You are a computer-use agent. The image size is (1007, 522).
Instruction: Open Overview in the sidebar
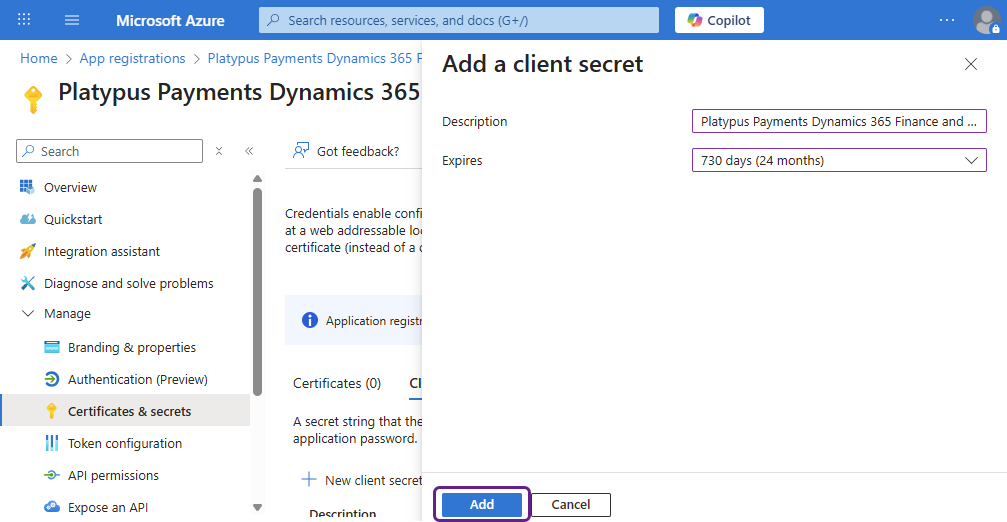pos(70,187)
